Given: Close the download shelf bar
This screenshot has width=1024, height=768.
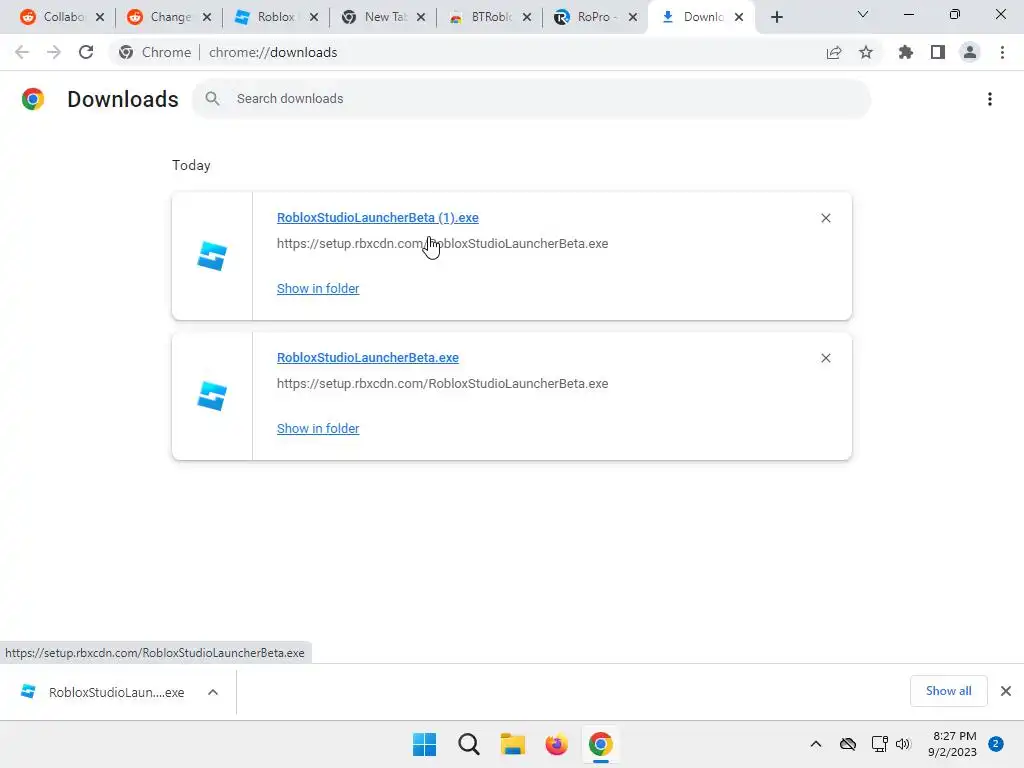Looking at the screenshot, I should [1006, 691].
